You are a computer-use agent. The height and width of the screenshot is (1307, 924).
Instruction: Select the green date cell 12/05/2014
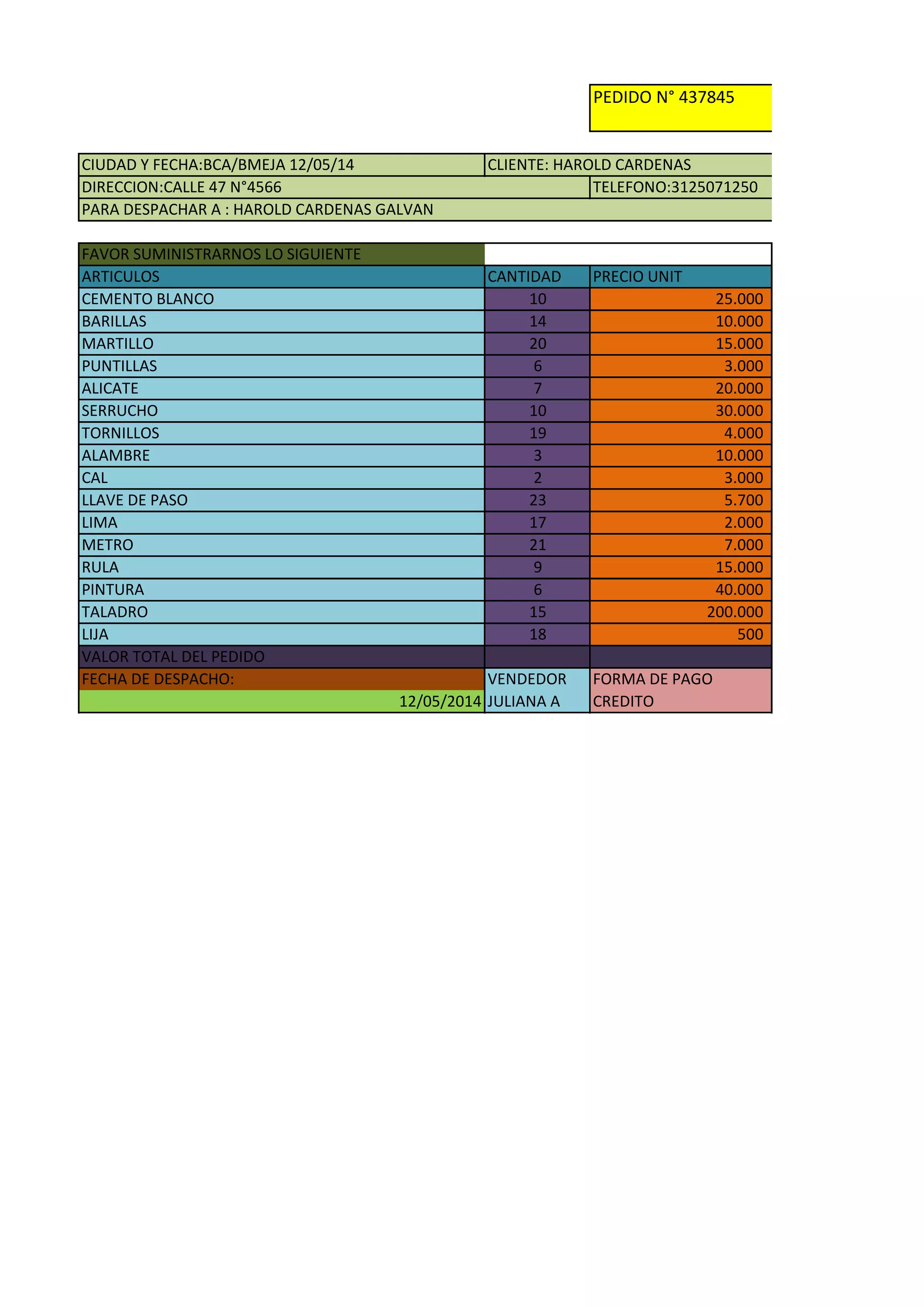pos(281,701)
